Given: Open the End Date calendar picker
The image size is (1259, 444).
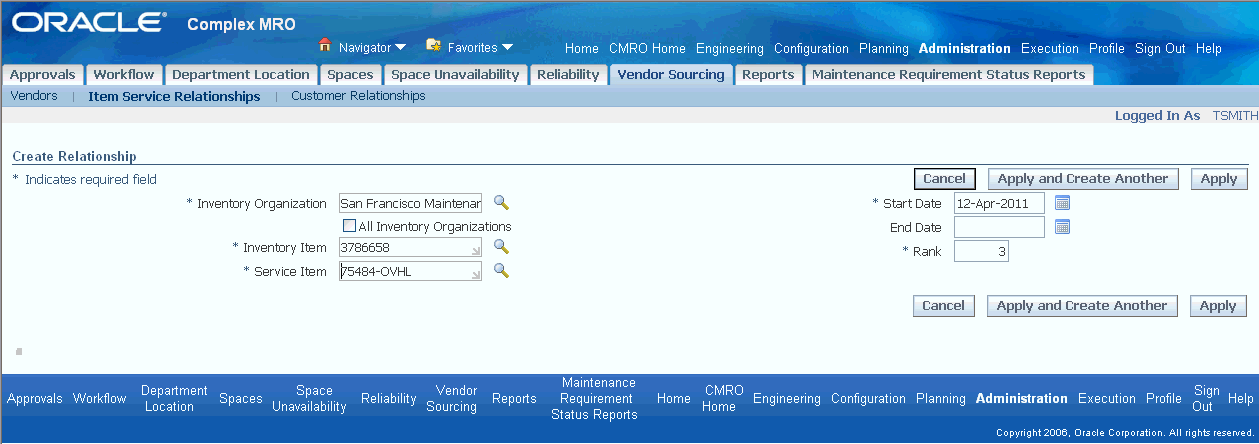Looking at the screenshot, I should pyautogui.click(x=1063, y=227).
